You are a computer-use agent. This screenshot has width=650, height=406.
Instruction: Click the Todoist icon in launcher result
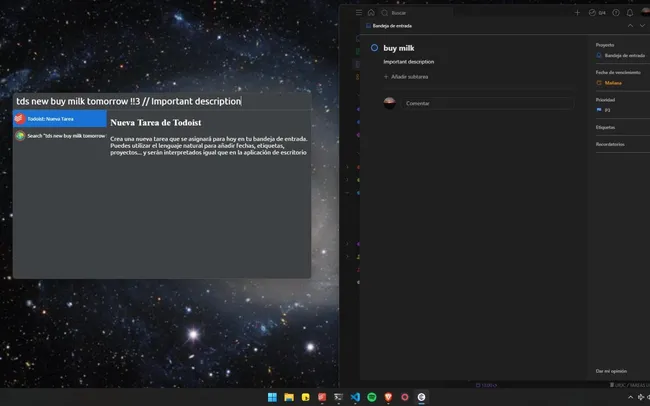[x=20, y=119]
